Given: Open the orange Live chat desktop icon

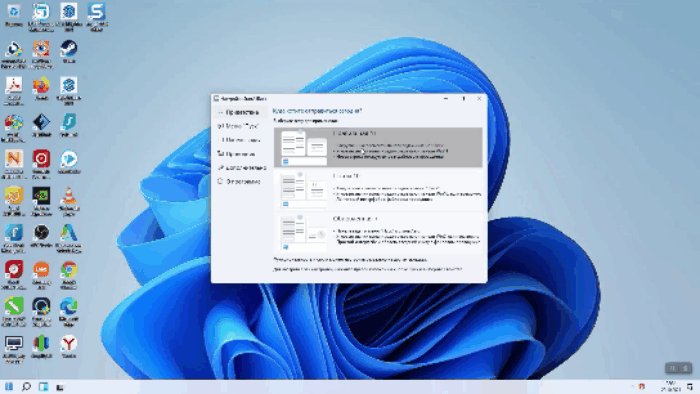Looking at the screenshot, I should click(x=41, y=275).
